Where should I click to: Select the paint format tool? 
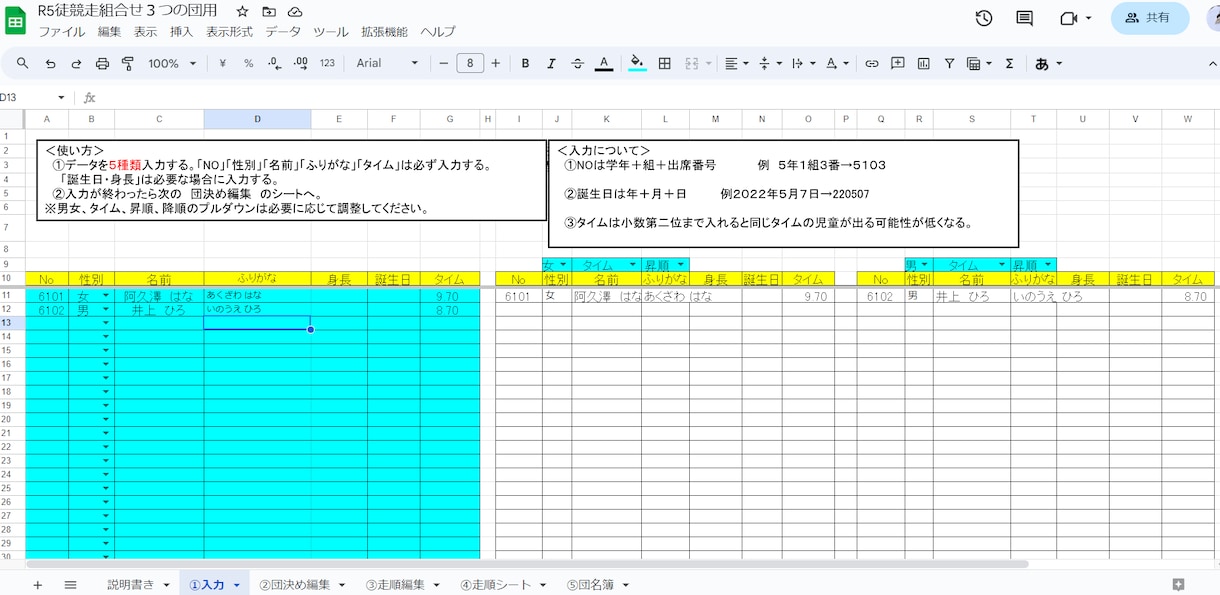pos(128,63)
